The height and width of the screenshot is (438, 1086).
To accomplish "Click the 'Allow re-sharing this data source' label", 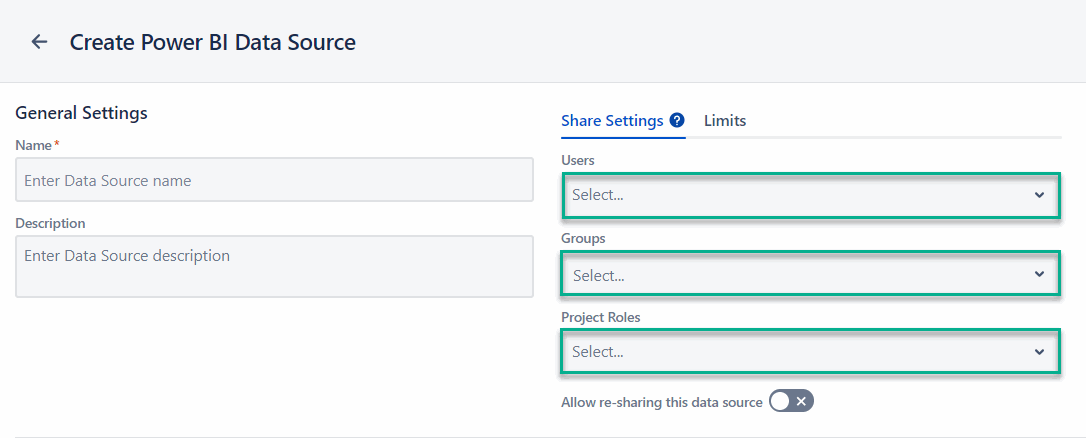I will click(x=661, y=402).
